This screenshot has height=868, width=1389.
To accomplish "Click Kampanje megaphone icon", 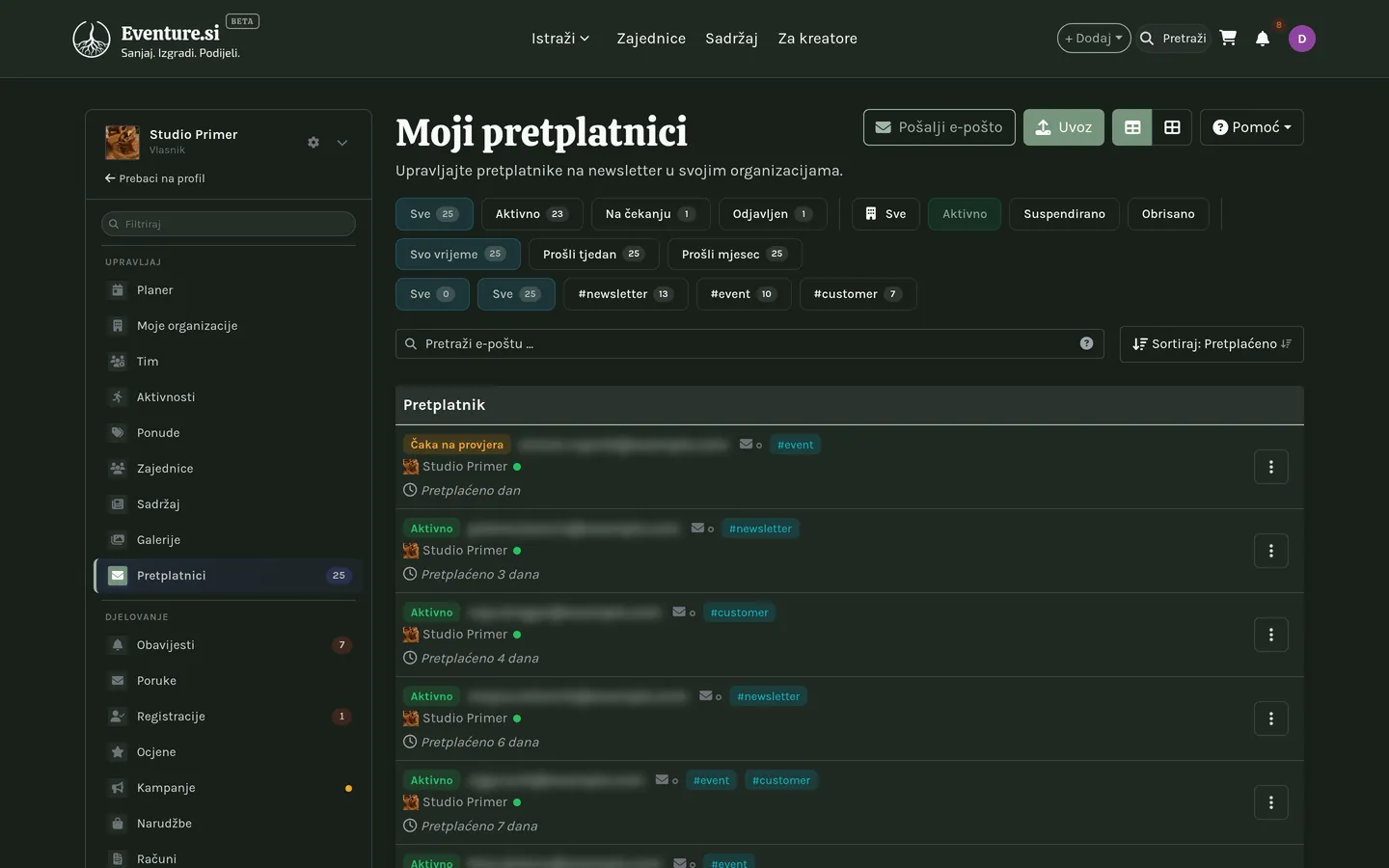I will (x=118, y=788).
